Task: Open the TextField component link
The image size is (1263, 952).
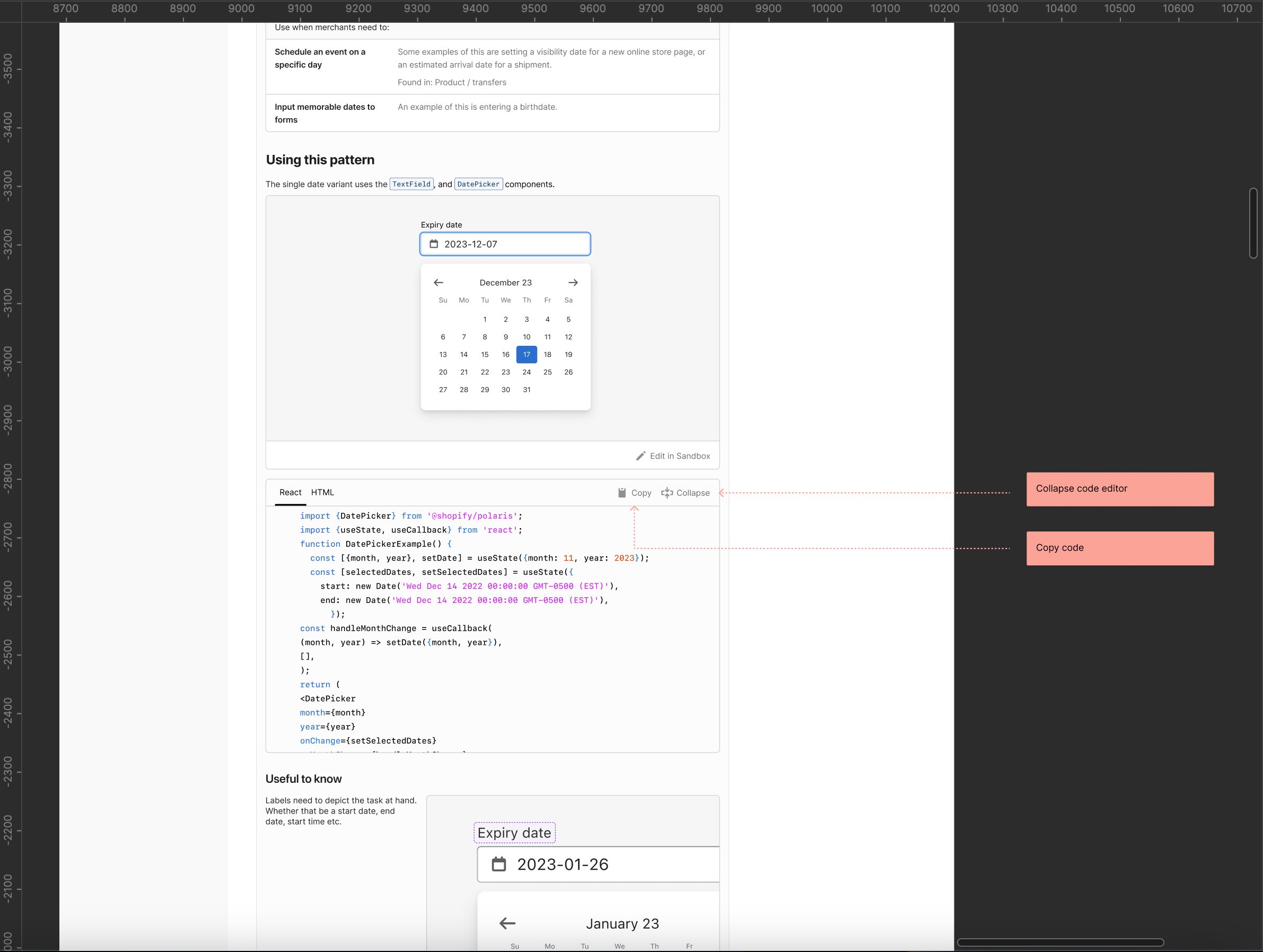Action: (x=411, y=184)
